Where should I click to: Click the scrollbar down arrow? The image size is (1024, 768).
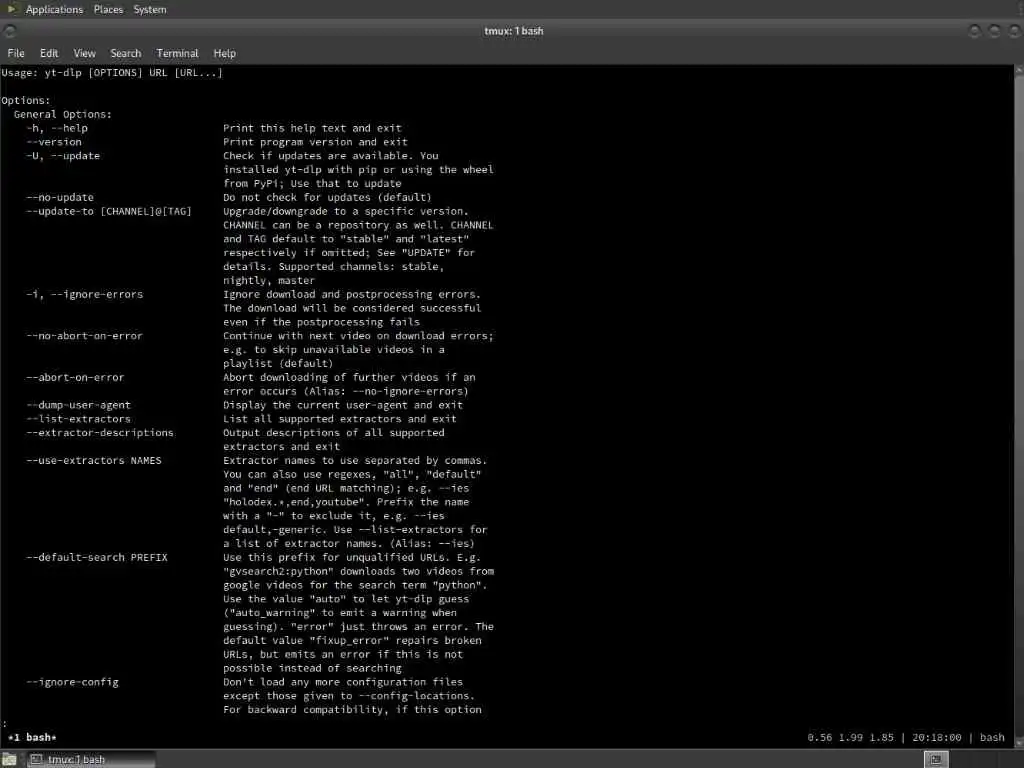[1018, 743]
